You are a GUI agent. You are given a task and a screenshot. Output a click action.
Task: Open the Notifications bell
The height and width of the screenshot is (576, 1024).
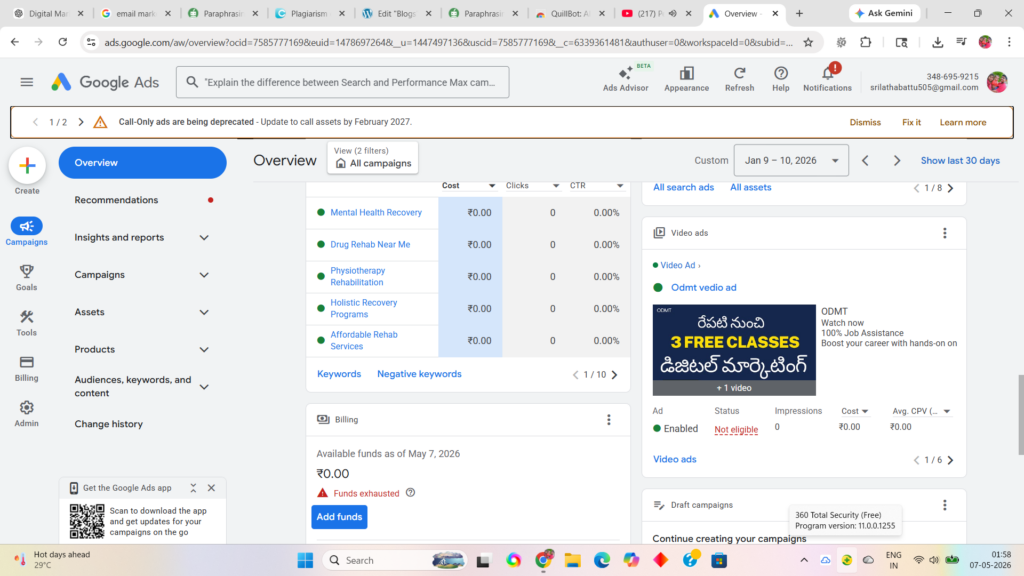coord(827,78)
